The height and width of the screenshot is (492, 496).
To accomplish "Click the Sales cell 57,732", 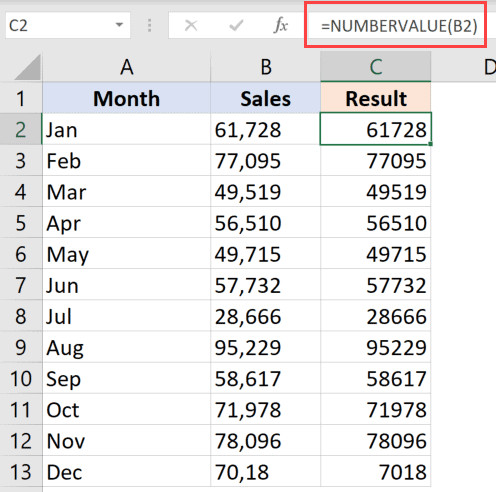I will click(266, 285).
